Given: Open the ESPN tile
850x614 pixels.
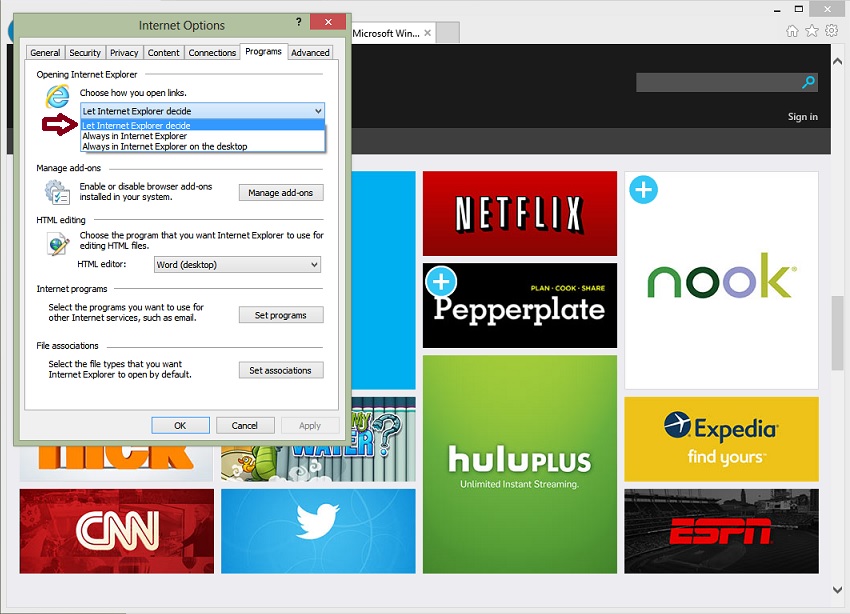Looking at the screenshot, I should 722,531.
